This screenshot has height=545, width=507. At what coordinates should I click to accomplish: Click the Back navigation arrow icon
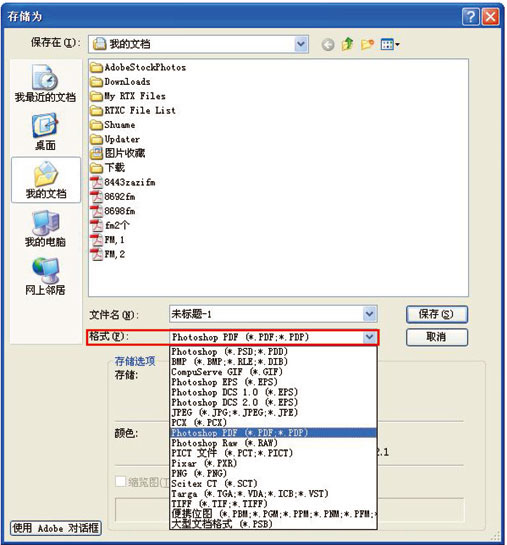click(x=328, y=44)
